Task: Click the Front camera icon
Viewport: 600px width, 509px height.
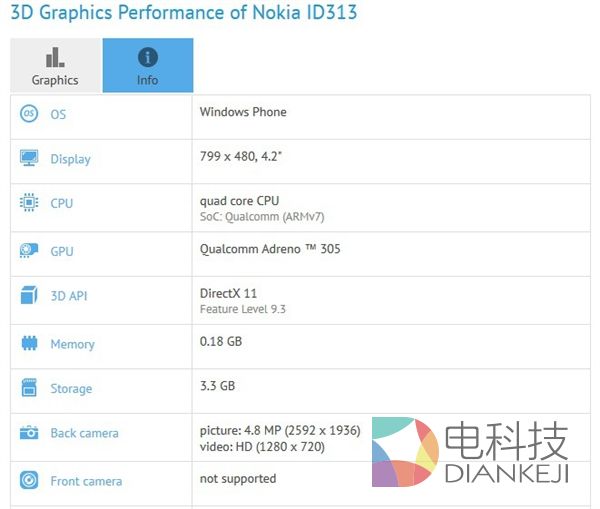Action: (29, 481)
